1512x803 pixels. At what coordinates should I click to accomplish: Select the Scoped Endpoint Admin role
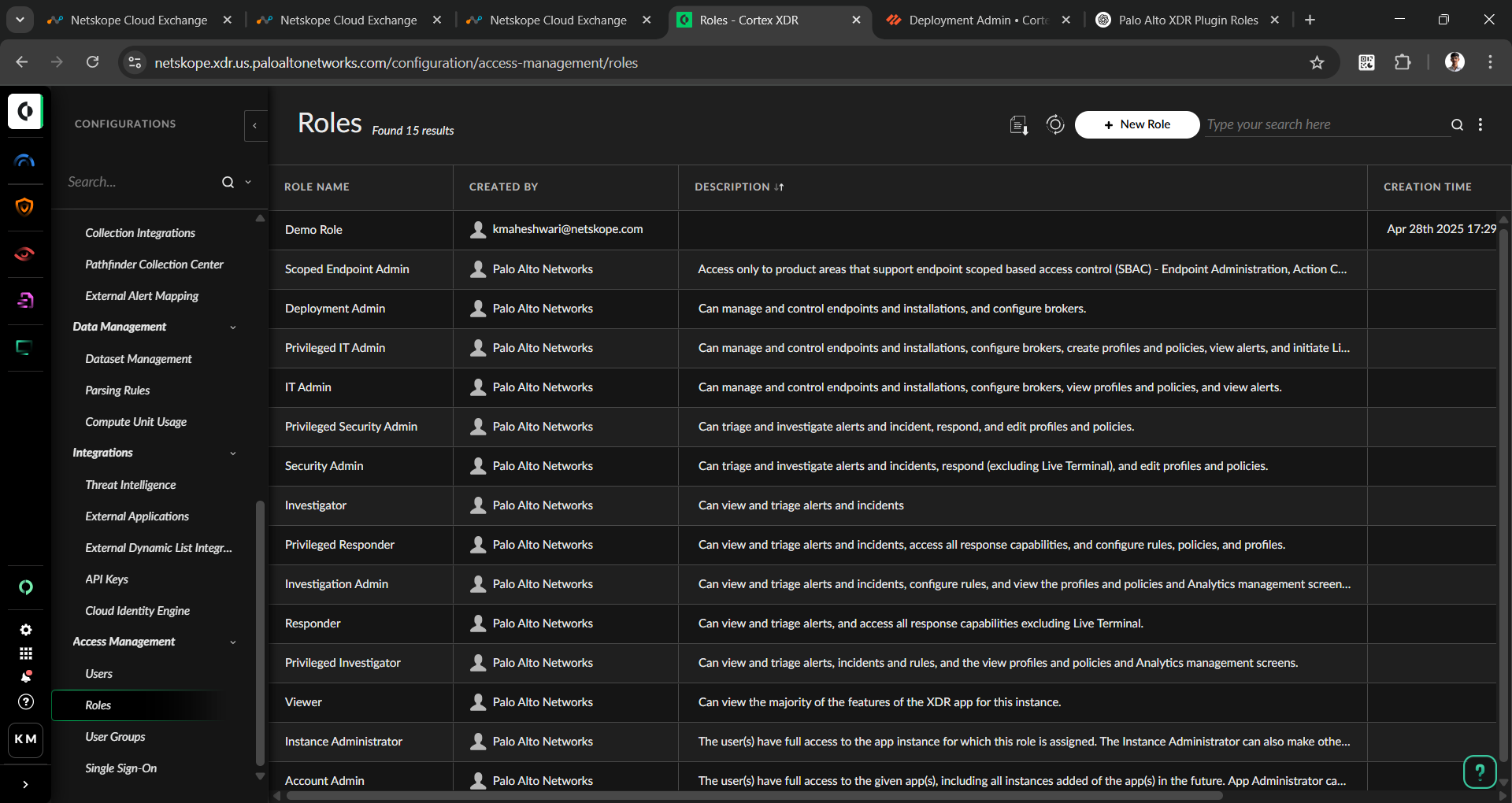(882, 269)
